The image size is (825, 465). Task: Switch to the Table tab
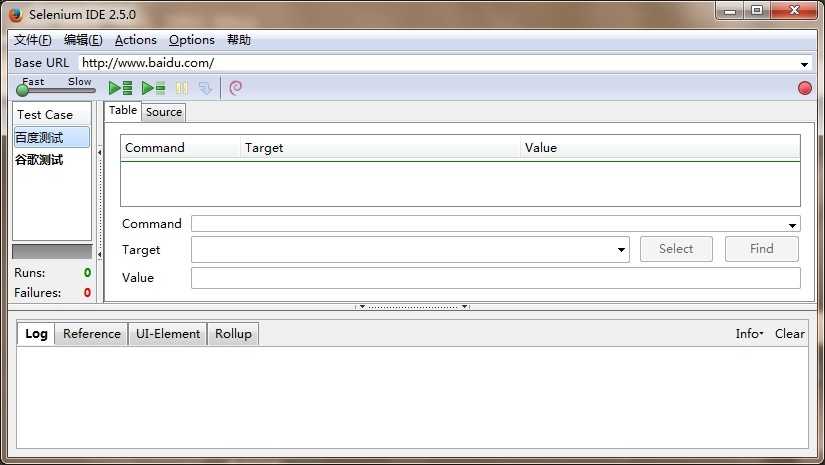point(123,110)
